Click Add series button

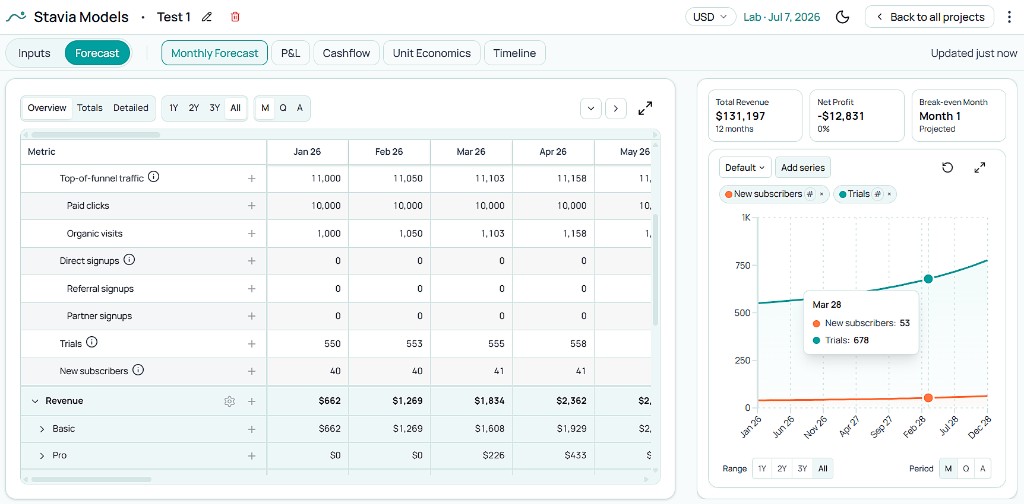[803, 168]
